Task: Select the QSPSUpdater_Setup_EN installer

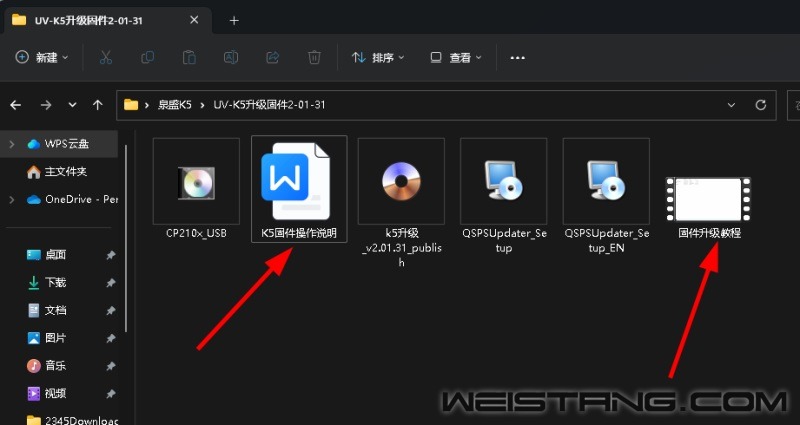Action: 606,196
